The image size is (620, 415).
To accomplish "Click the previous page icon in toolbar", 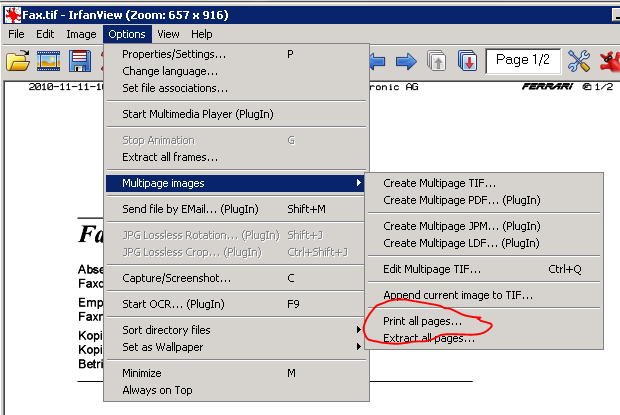I will click(437, 62).
